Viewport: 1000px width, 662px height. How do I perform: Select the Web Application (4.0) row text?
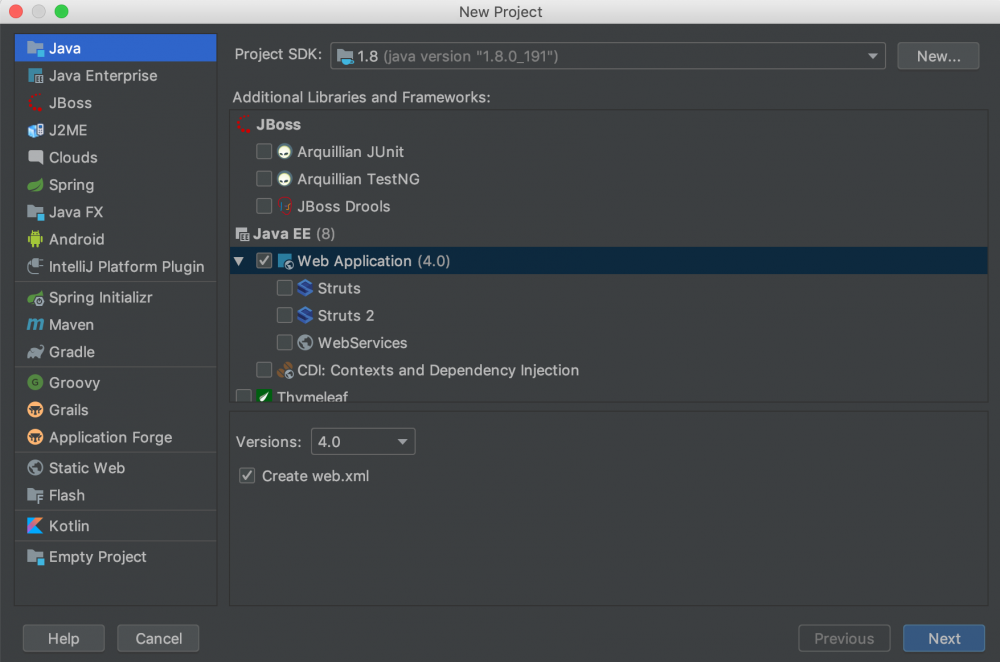pos(374,261)
